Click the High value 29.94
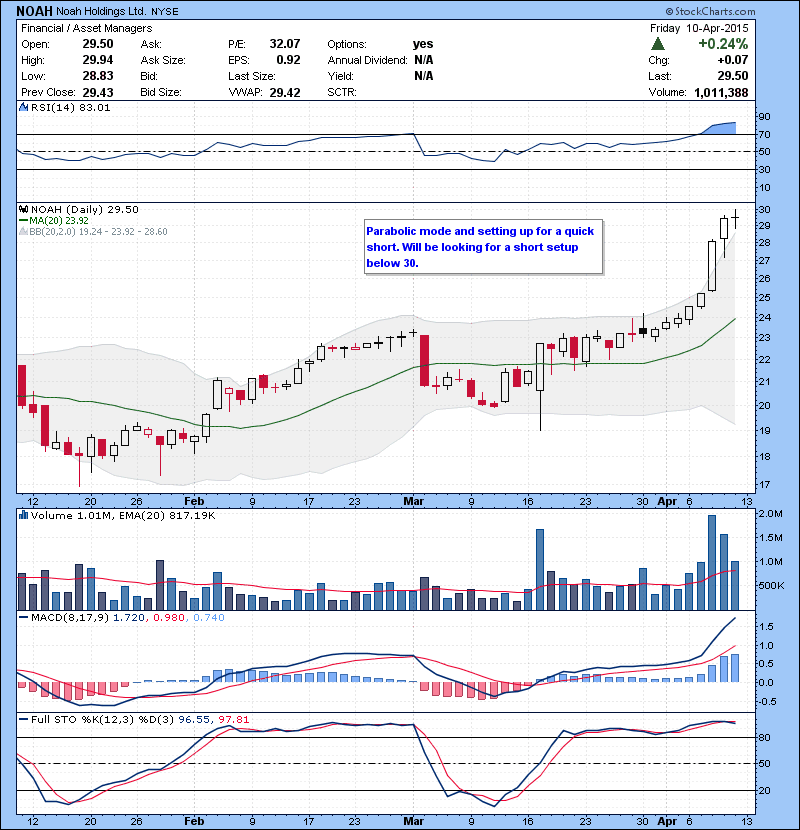Image resolution: width=800 pixels, height=830 pixels. (x=97, y=60)
